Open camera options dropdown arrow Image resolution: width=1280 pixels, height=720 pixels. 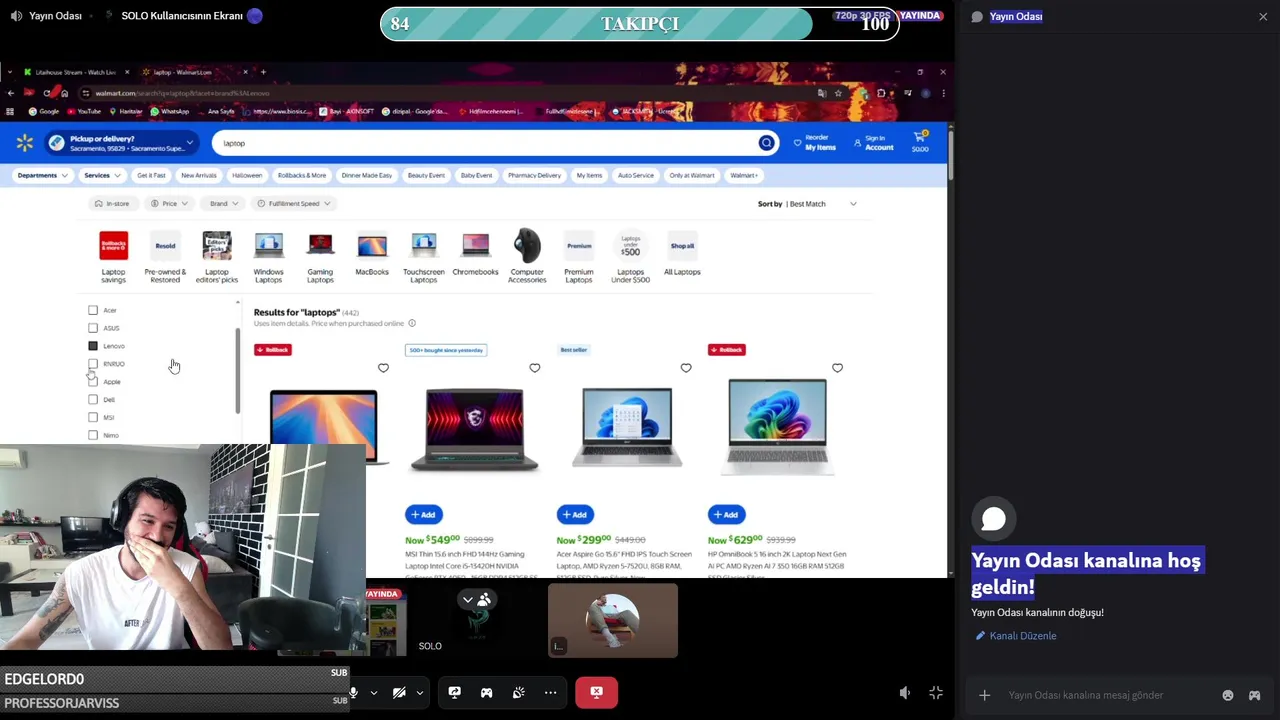[x=420, y=692]
